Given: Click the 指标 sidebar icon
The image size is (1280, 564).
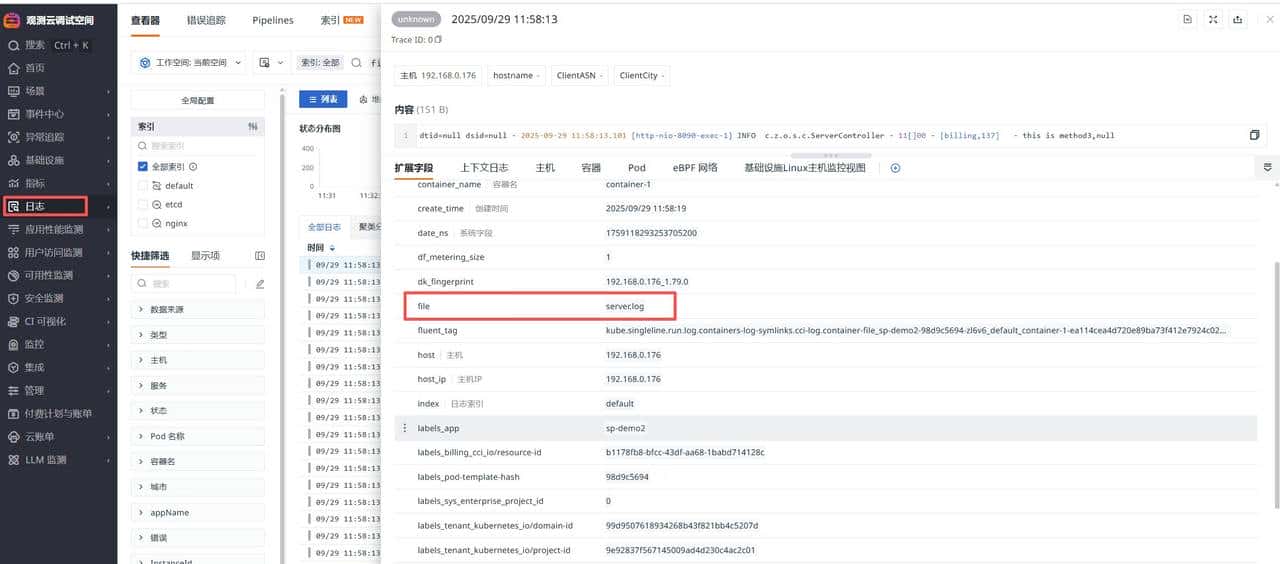Looking at the screenshot, I should click(x=14, y=183).
